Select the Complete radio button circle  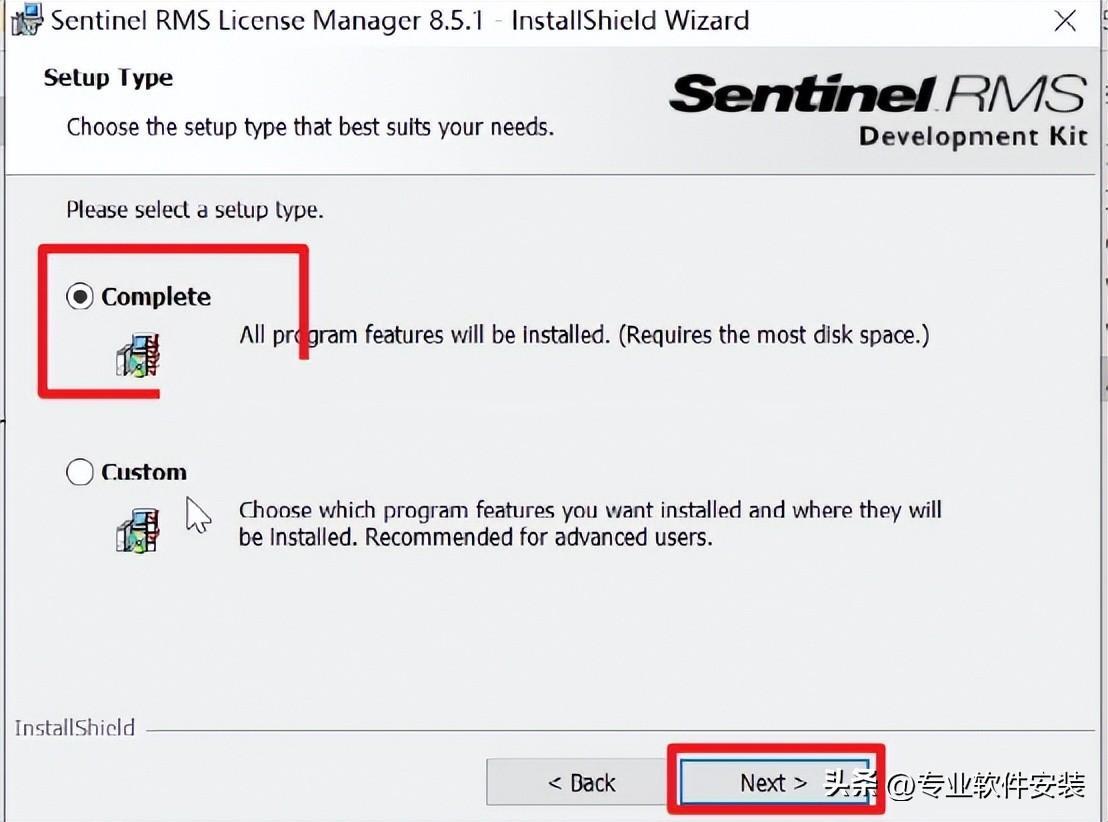(x=80, y=297)
